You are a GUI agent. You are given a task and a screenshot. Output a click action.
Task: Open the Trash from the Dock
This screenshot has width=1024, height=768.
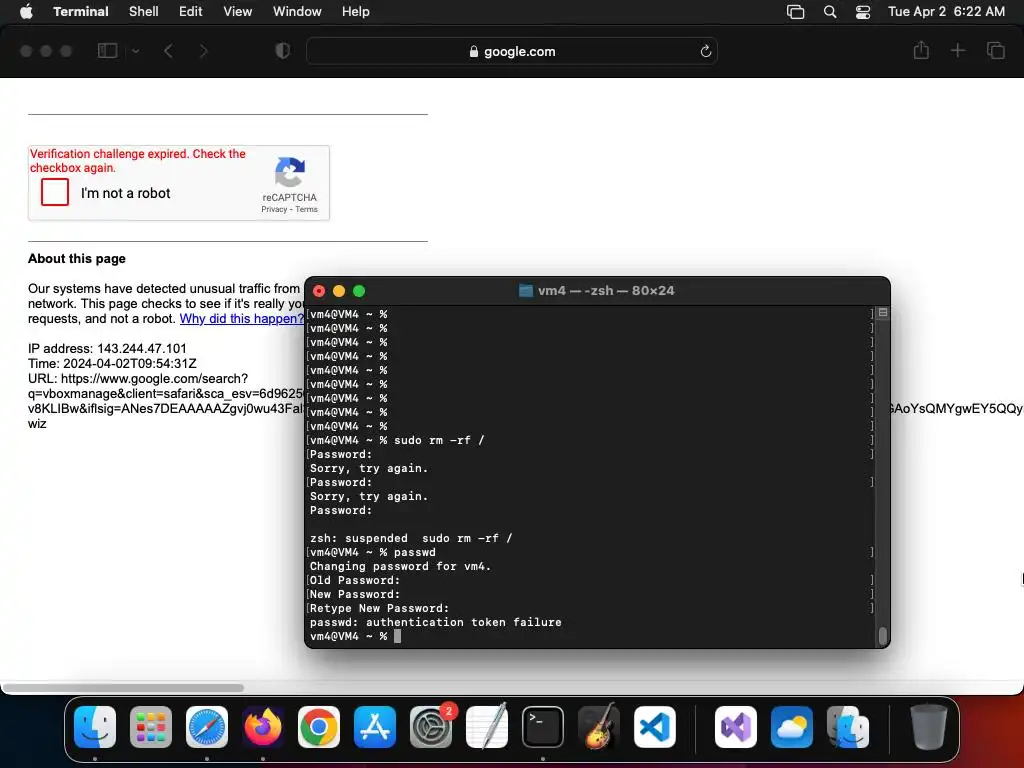pyautogui.click(x=929, y=726)
